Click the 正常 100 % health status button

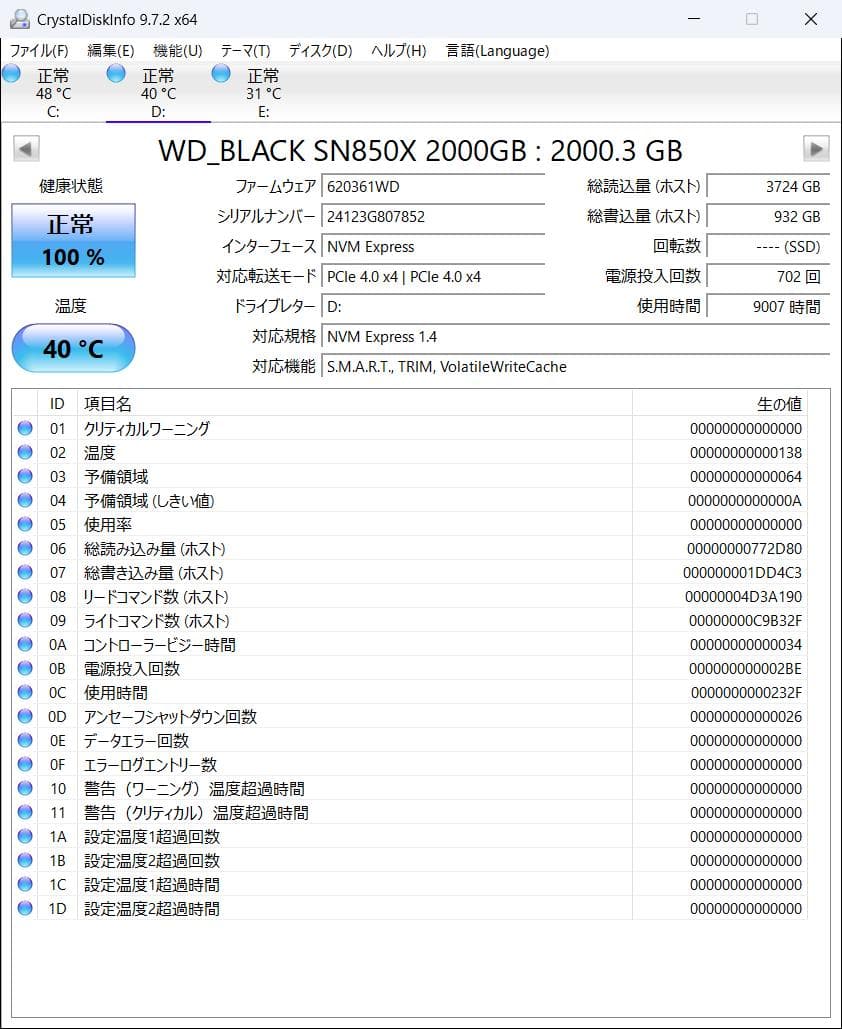tap(74, 240)
